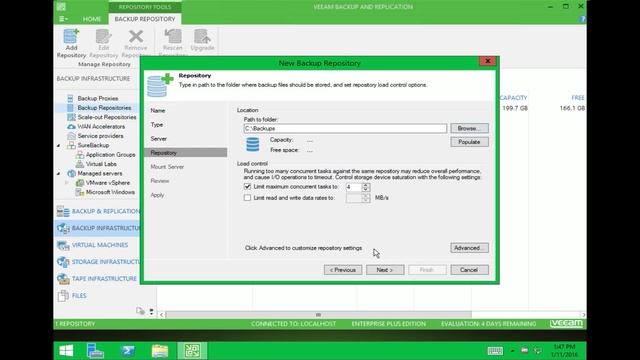This screenshot has width=640, height=360.
Task: Collapse the SureBackup tree node
Action: tap(58, 145)
